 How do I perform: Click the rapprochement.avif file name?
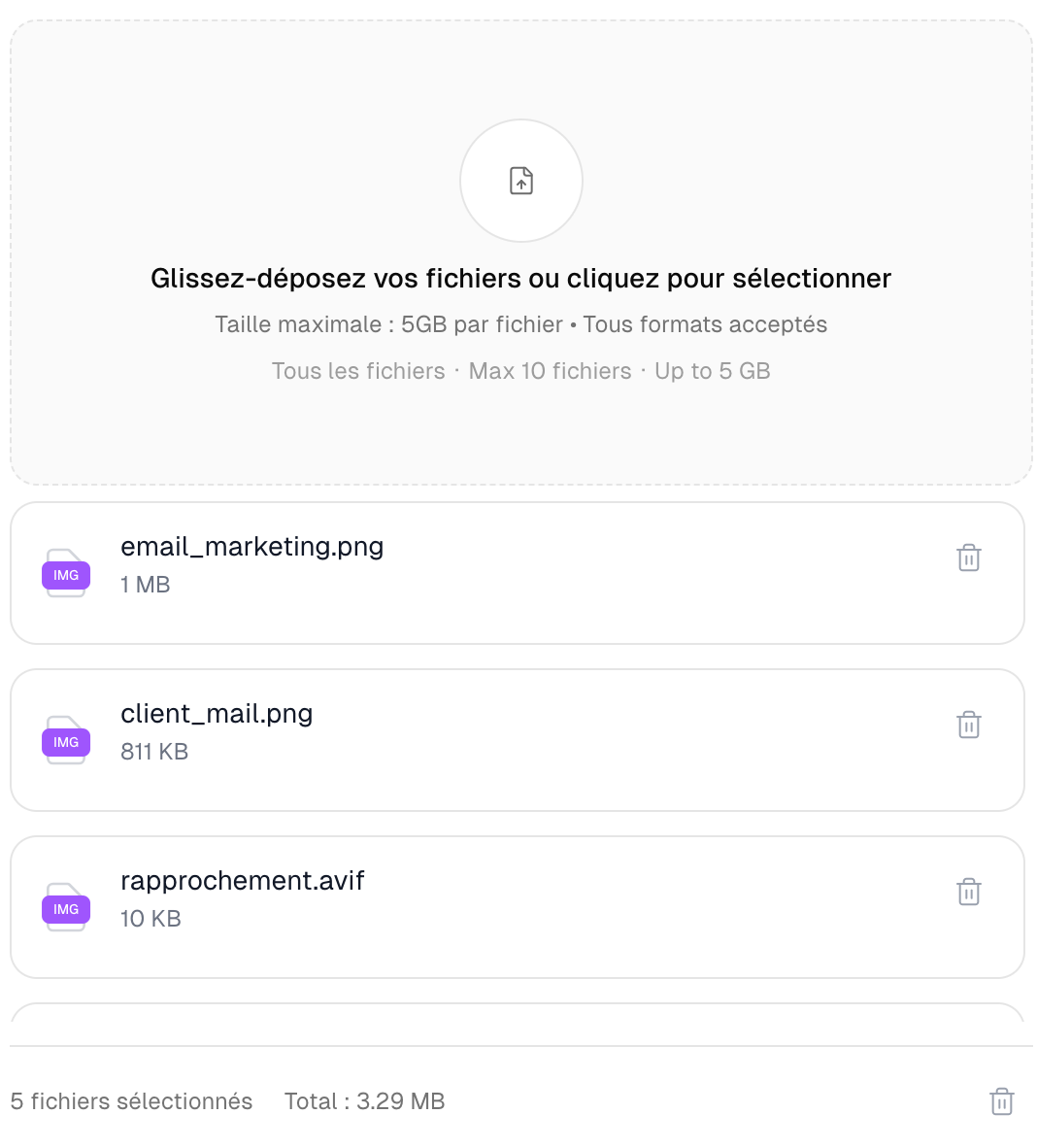(242, 881)
